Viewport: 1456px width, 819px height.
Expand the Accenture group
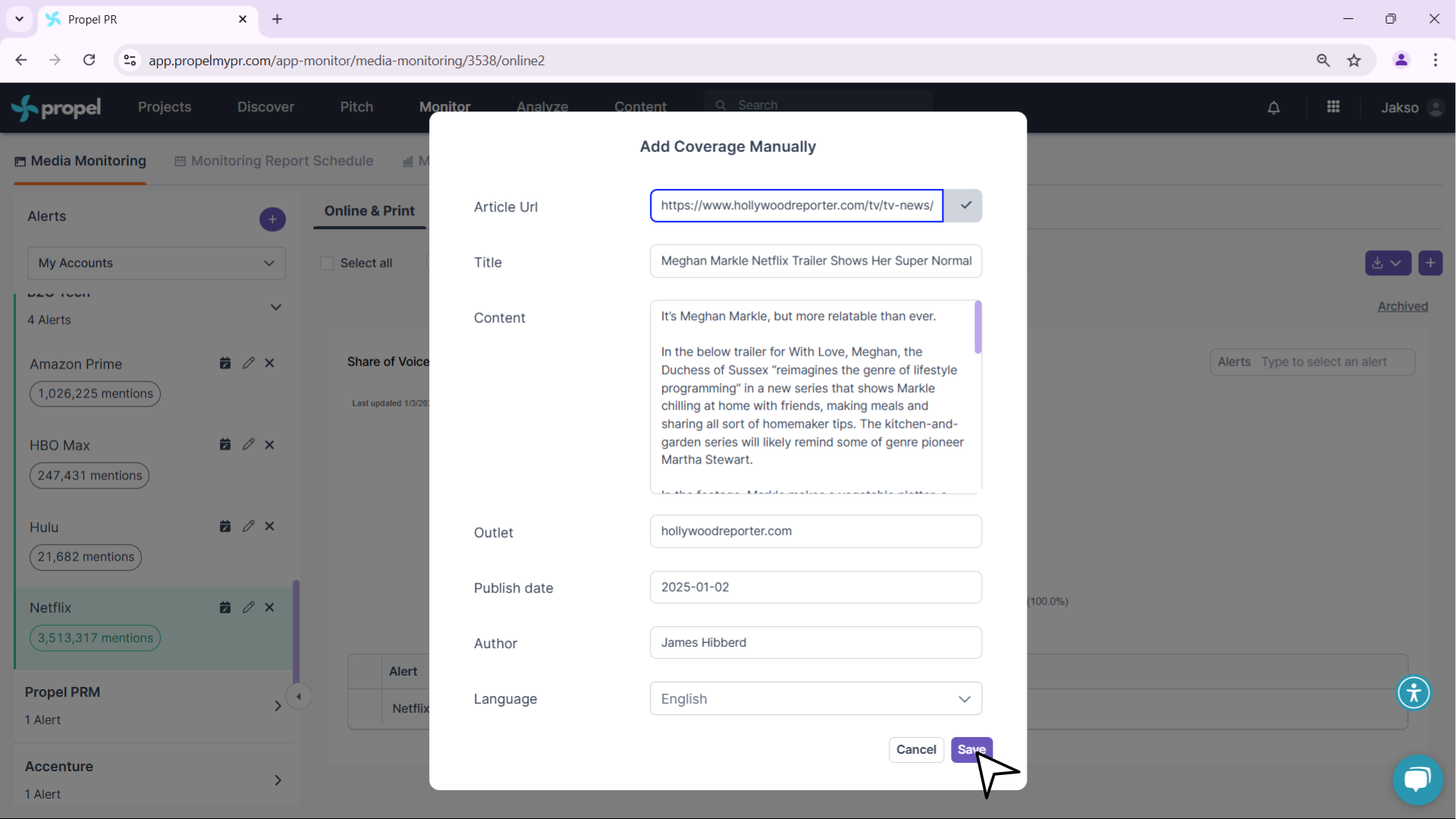[x=278, y=780]
